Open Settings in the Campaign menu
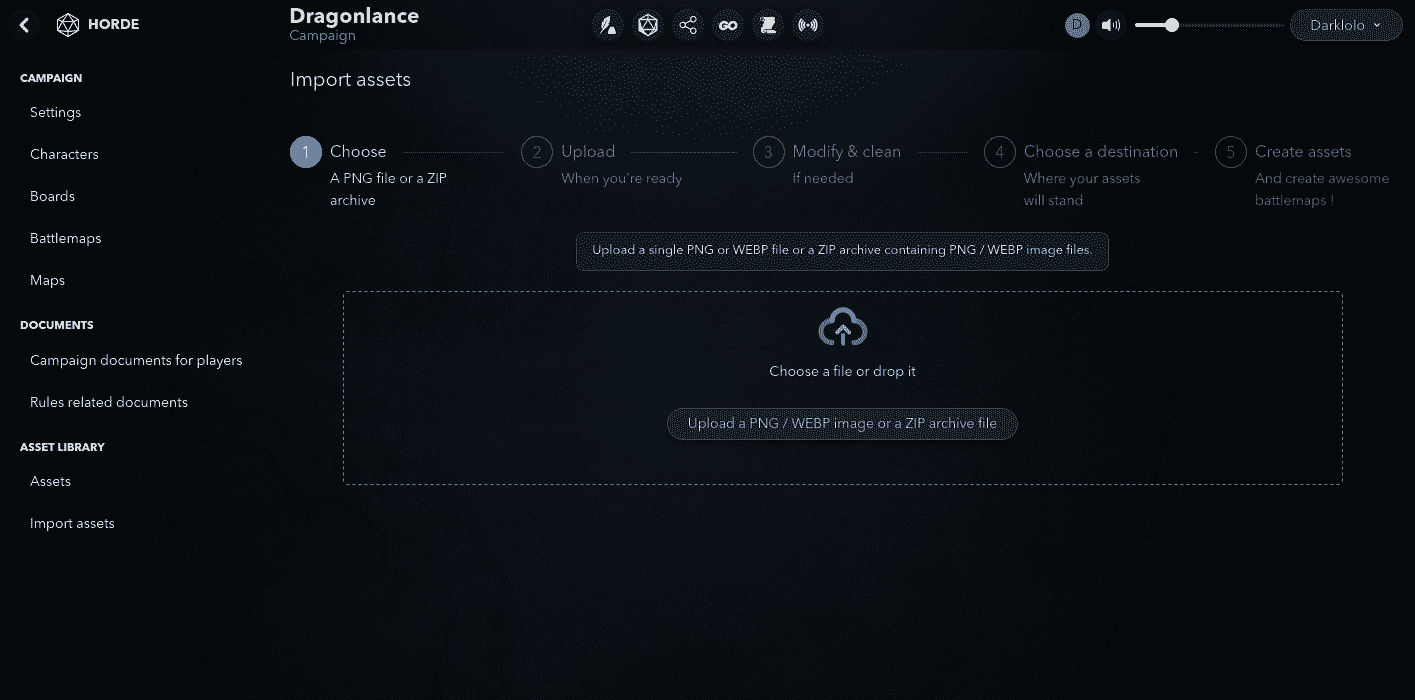This screenshot has width=1415, height=700. coord(55,112)
